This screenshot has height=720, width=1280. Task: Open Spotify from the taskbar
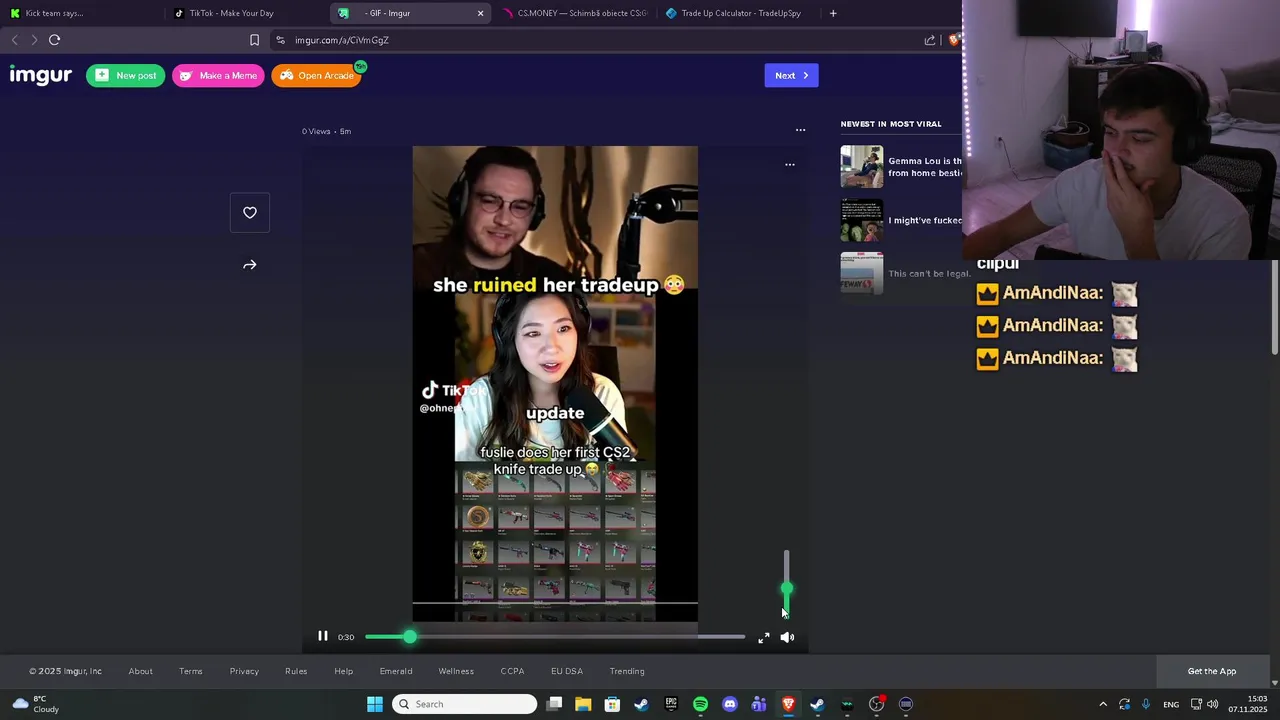click(x=700, y=704)
